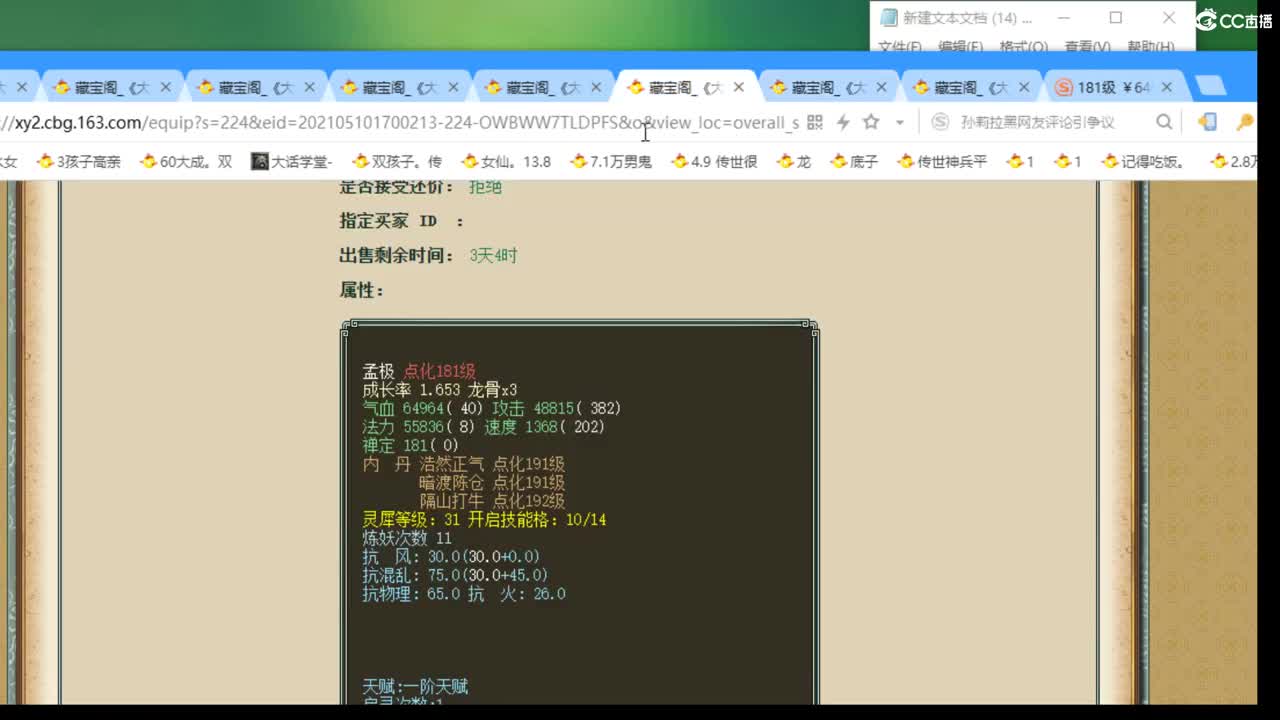Open the 双孩子。传 bookmark

(x=396, y=161)
